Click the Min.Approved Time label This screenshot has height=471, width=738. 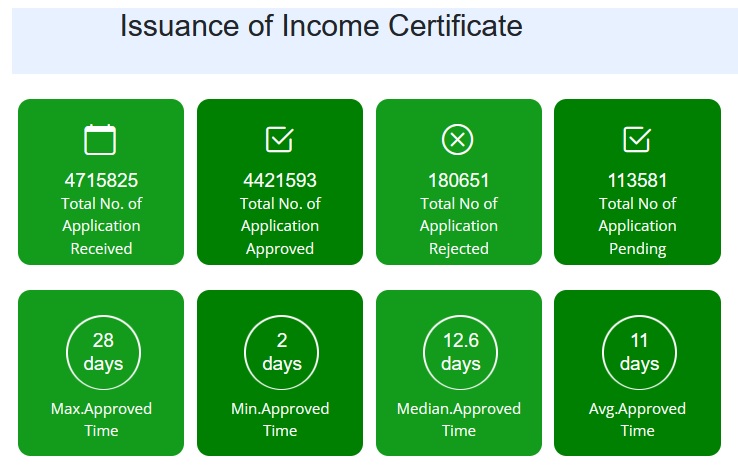click(x=280, y=420)
